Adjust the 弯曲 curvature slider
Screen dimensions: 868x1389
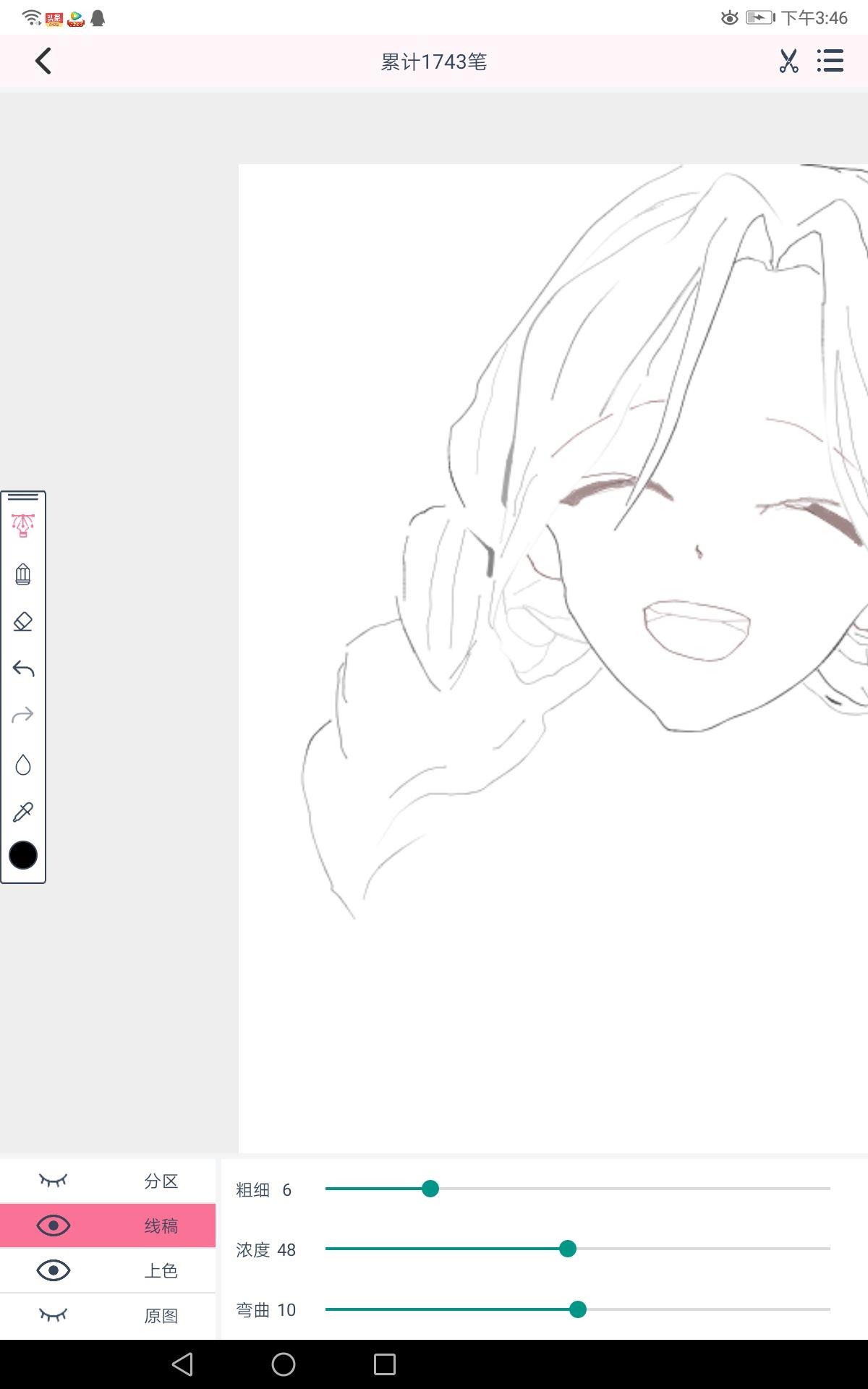tap(577, 1309)
